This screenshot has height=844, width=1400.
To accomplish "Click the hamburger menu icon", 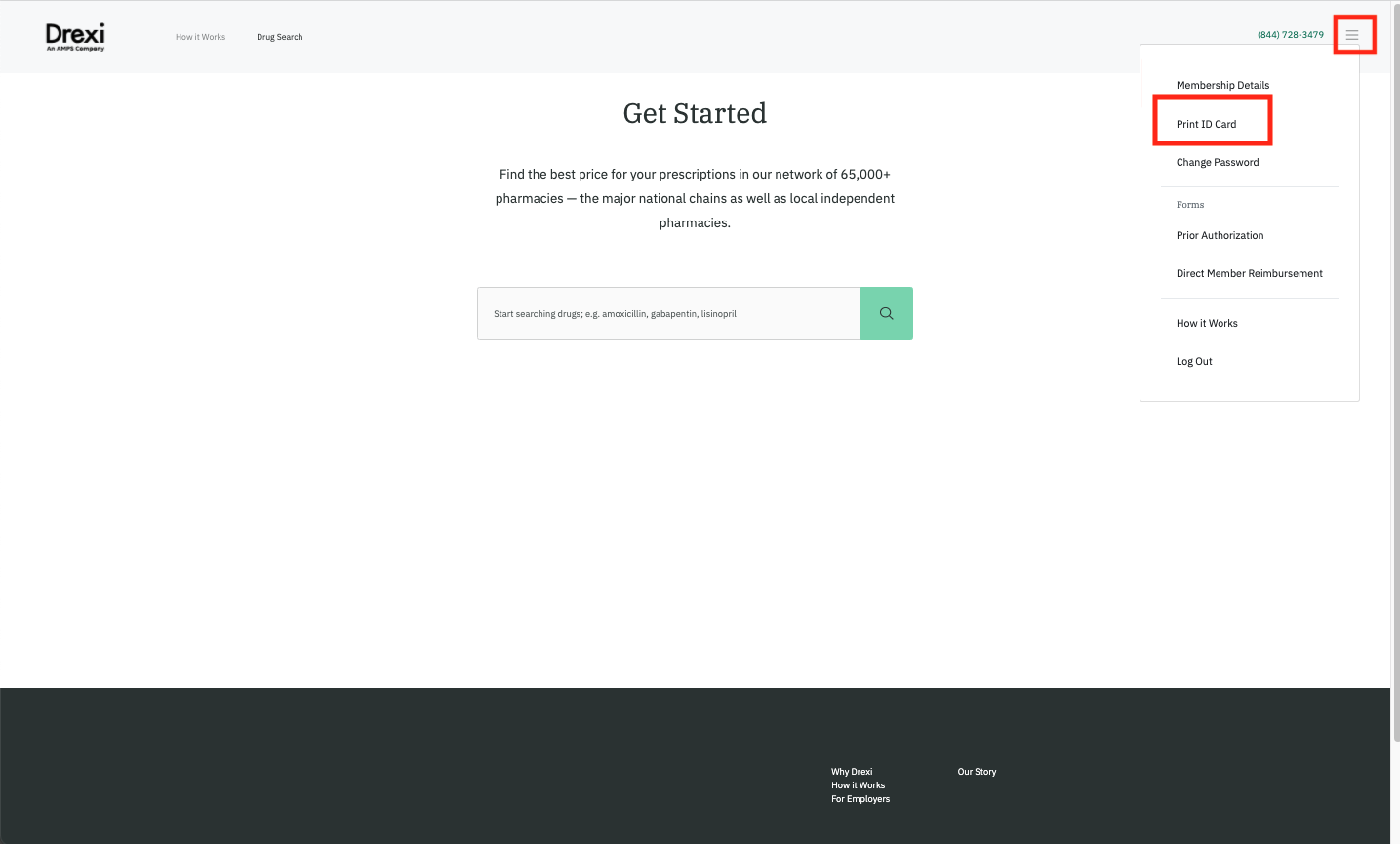I will tap(1352, 35).
